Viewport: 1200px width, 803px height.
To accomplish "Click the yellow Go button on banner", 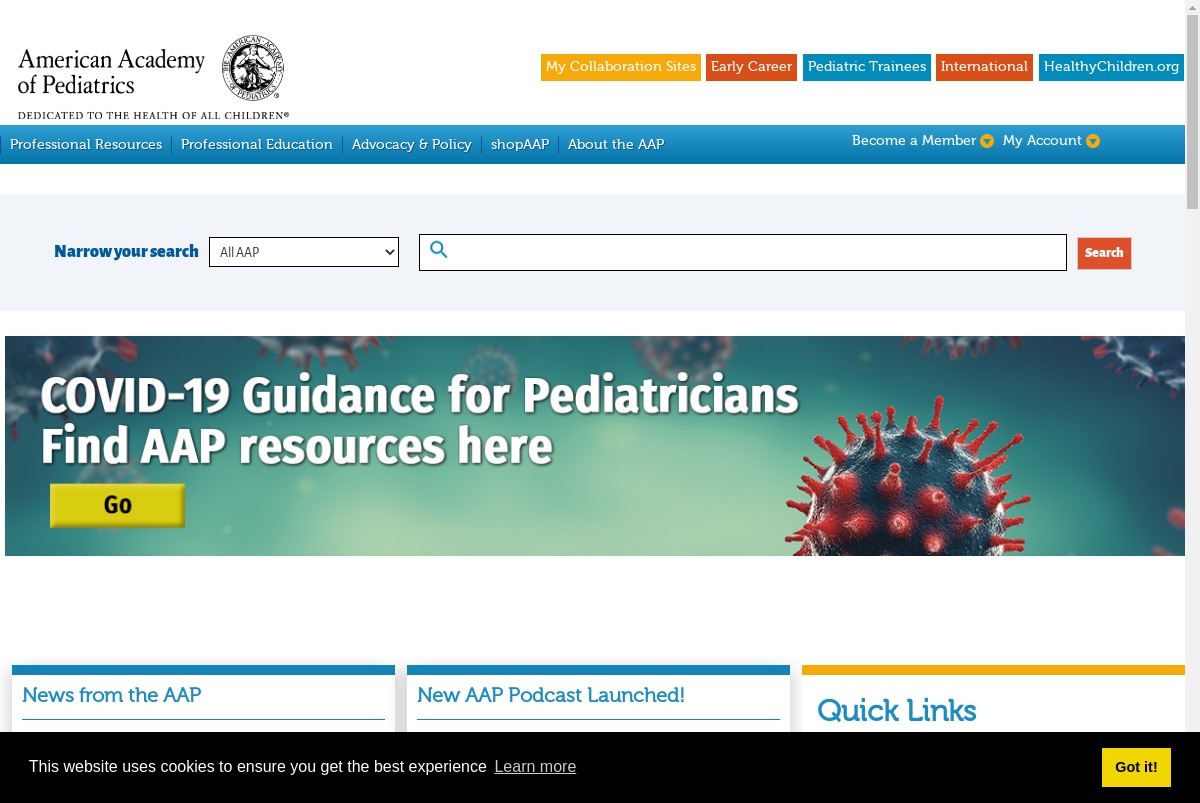I will 118,505.
